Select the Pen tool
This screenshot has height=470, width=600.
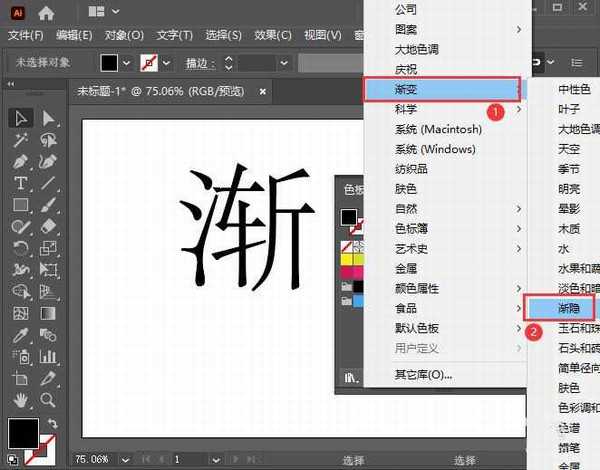pos(20,161)
